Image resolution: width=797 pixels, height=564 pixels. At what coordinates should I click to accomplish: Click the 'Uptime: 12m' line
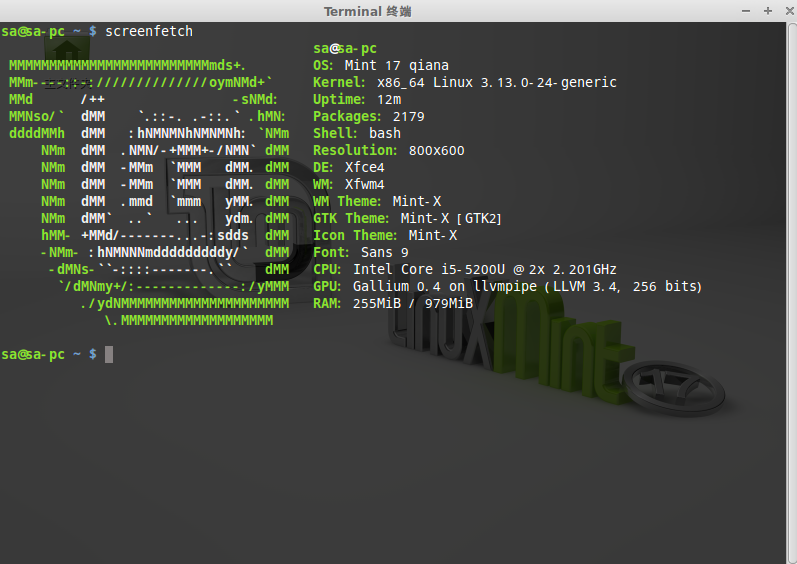tap(357, 100)
